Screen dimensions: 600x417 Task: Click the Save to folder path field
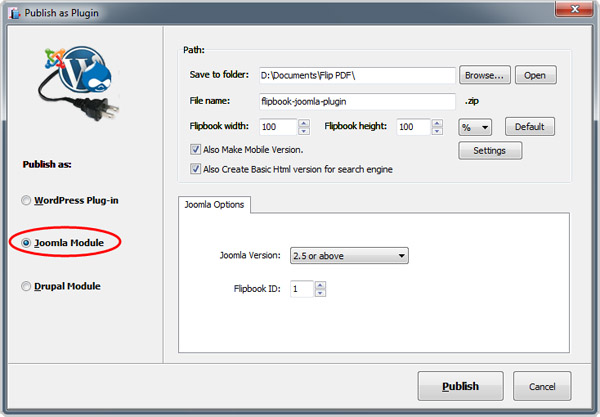pyautogui.click(x=356, y=76)
